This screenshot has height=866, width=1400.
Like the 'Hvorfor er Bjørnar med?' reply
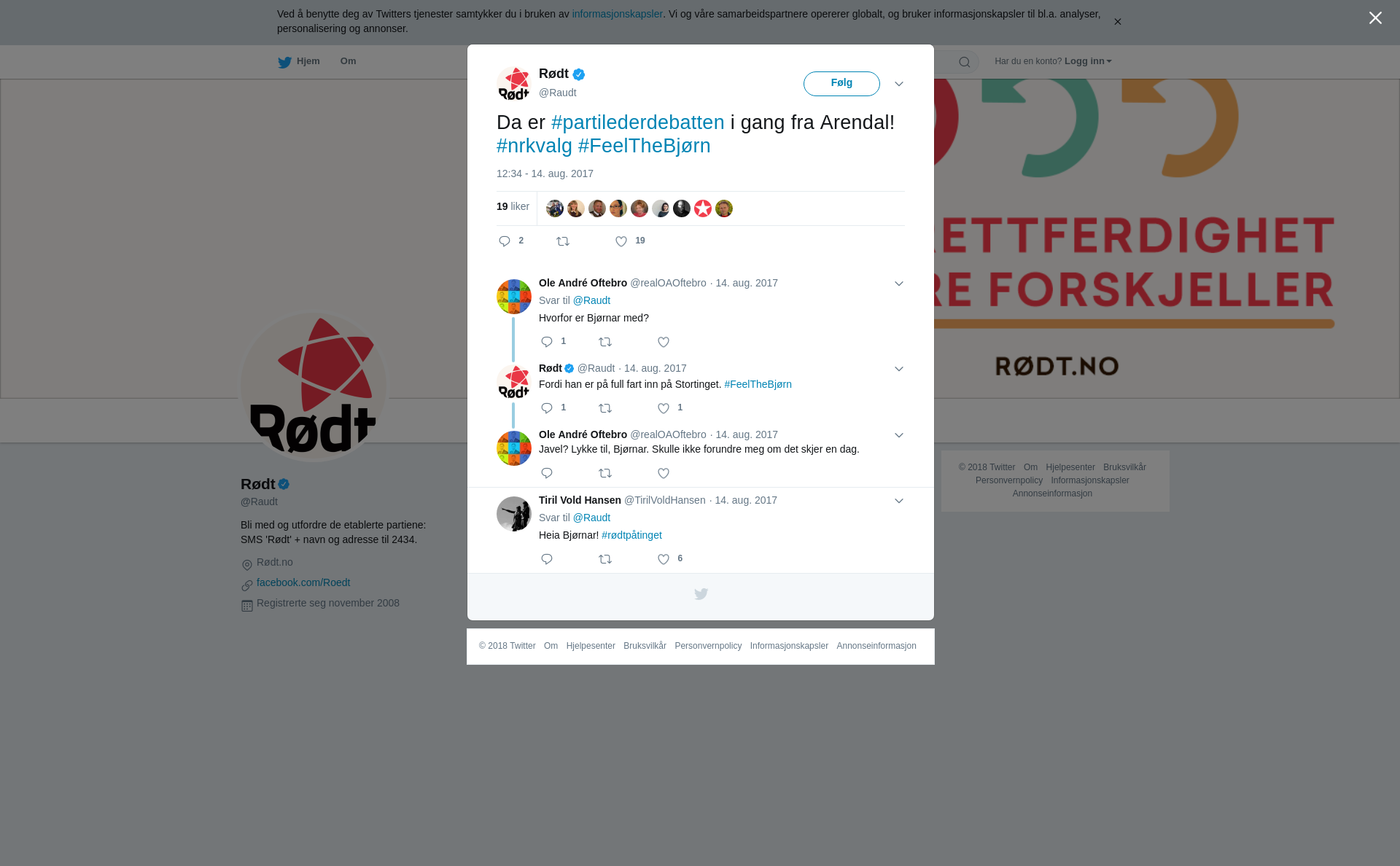[664, 342]
